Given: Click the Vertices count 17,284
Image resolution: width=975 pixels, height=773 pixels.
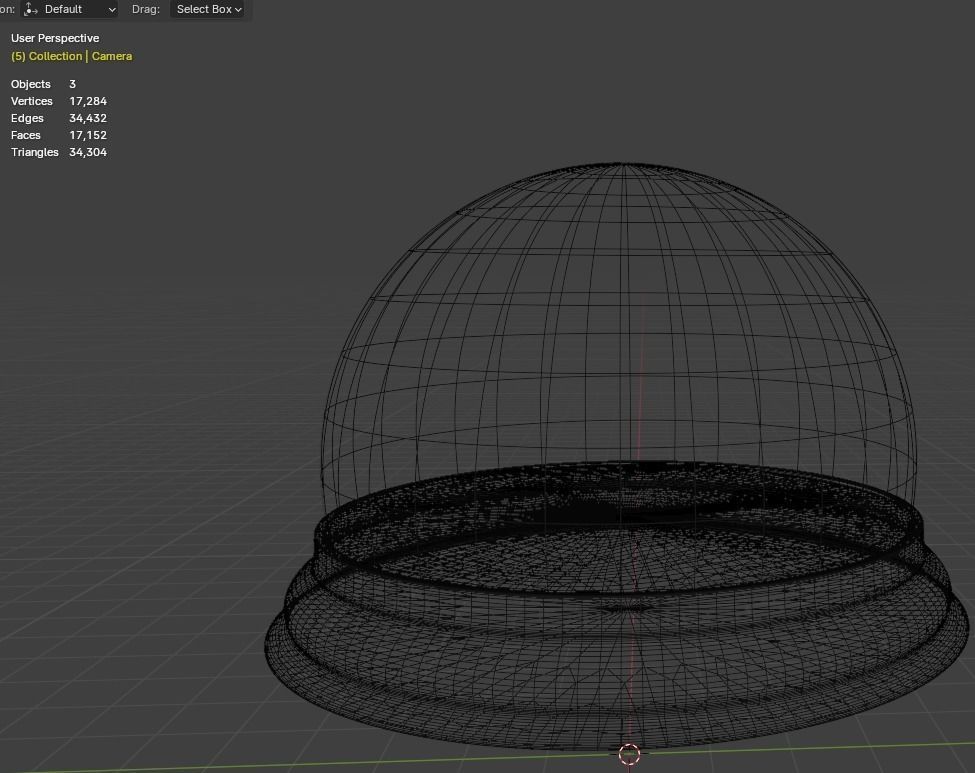Looking at the screenshot, I should tap(88, 101).
